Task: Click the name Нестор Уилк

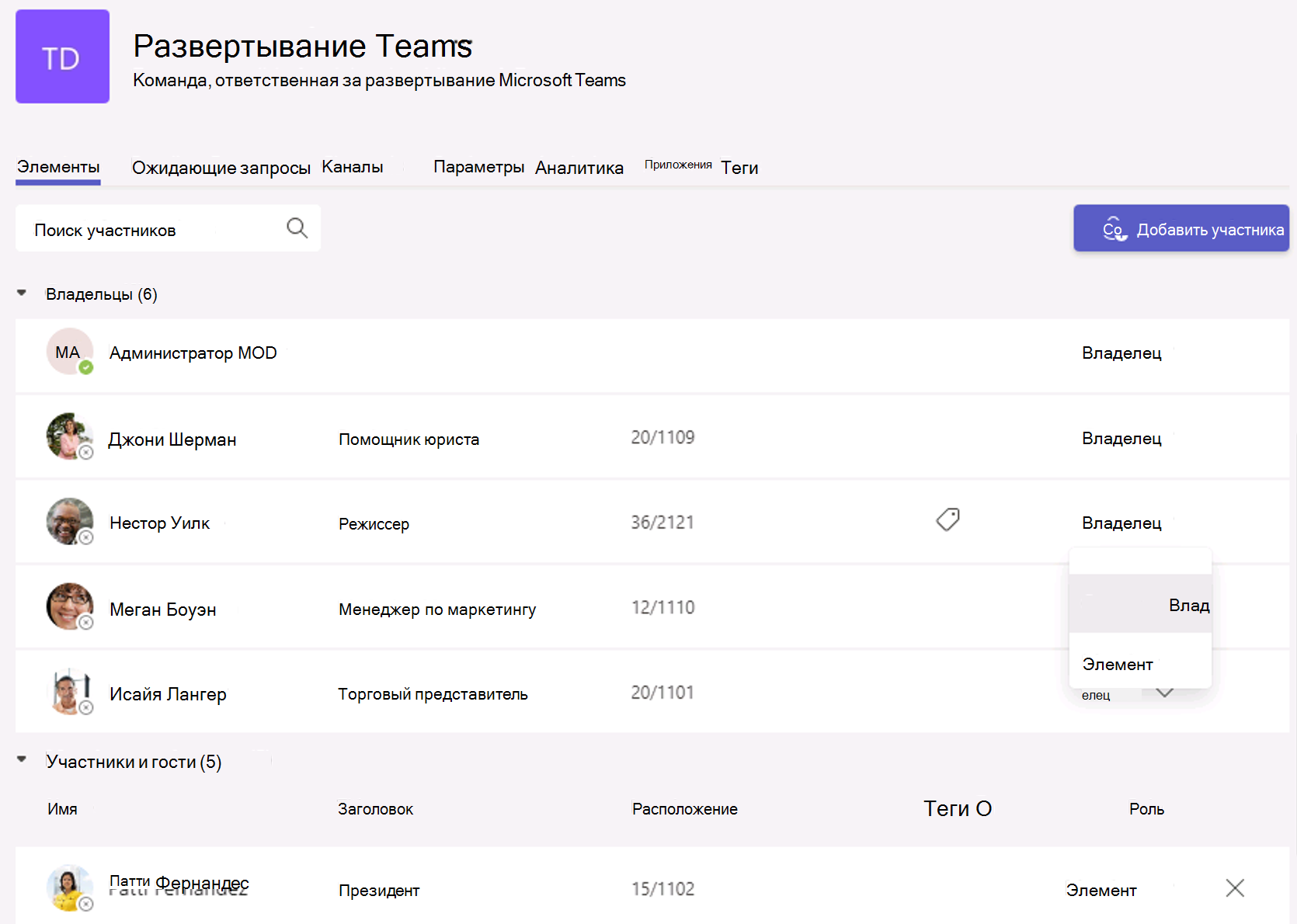Action: pos(159,523)
